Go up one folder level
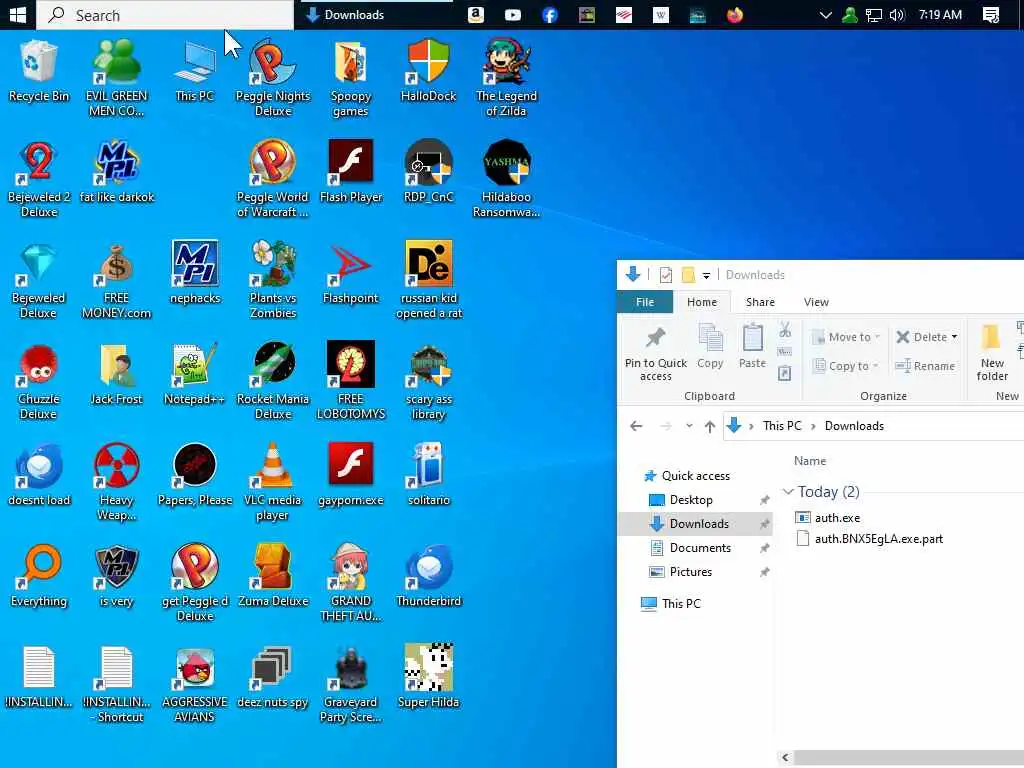 pyautogui.click(x=710, y=426)
